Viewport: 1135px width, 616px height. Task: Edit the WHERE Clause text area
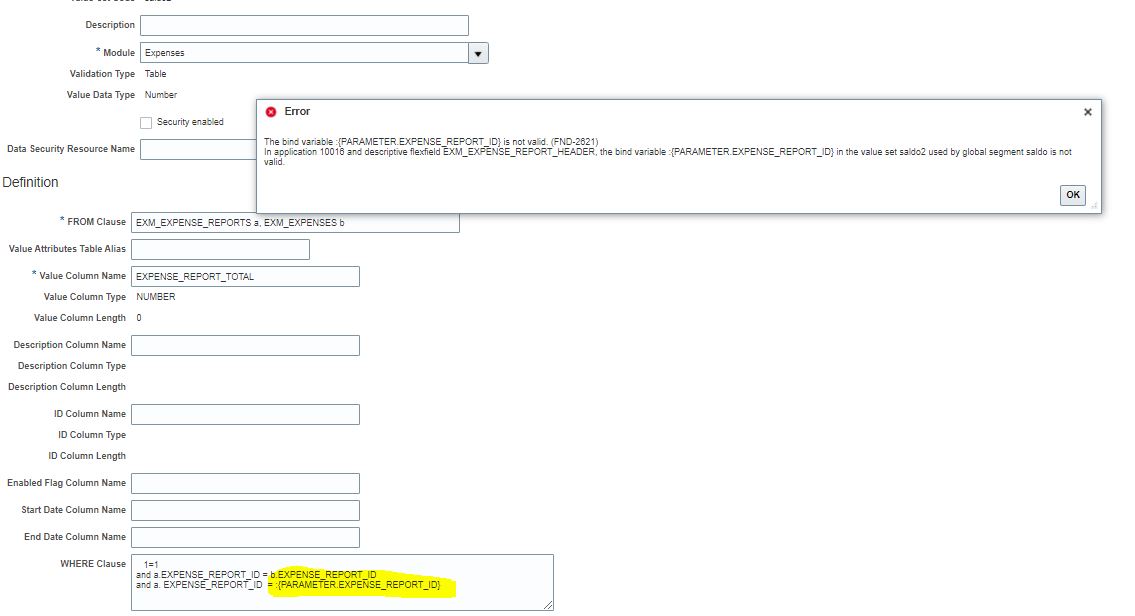click(x=342, y=582)
